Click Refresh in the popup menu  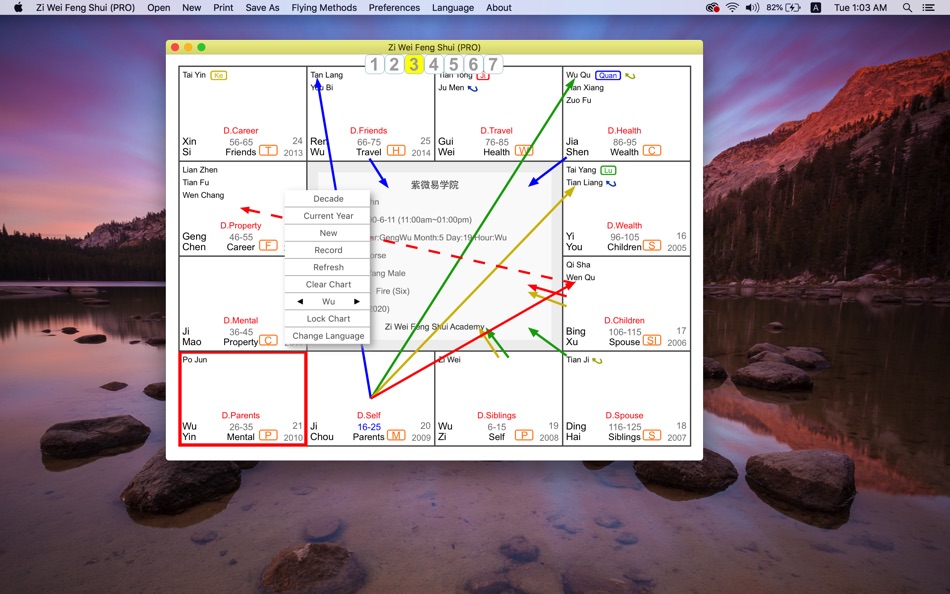tap(328, 267)
